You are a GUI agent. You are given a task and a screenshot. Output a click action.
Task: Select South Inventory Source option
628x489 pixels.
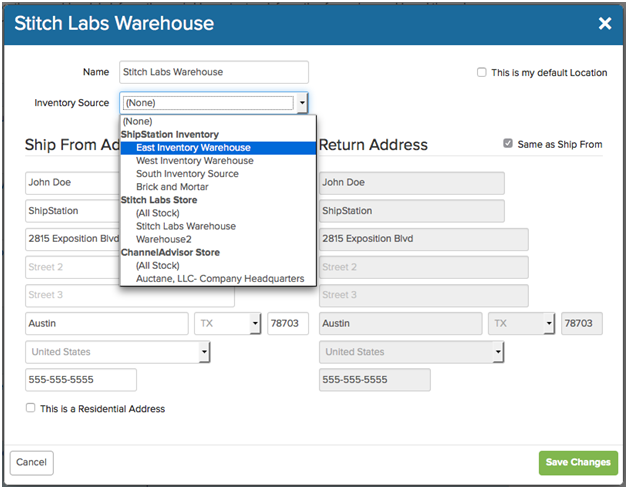(187, 174)
